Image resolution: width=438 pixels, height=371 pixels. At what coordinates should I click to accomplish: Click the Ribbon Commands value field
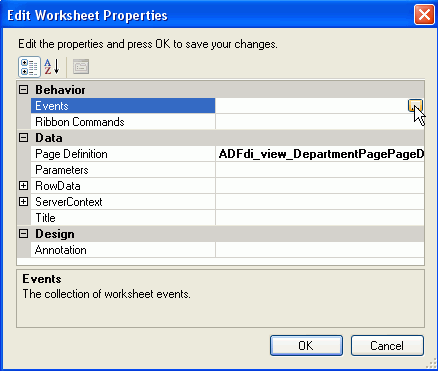[x=320, y=122]
